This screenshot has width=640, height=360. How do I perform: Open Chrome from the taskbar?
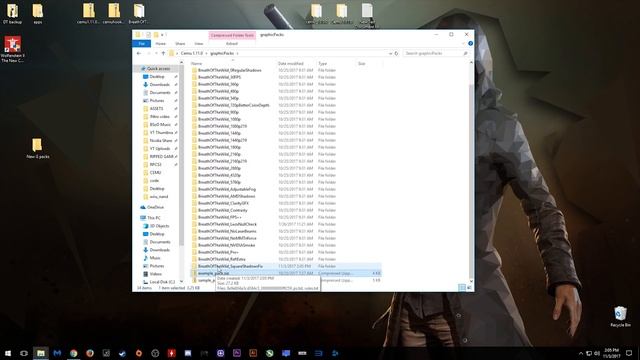pyautogui.click(x=73, y=353)
